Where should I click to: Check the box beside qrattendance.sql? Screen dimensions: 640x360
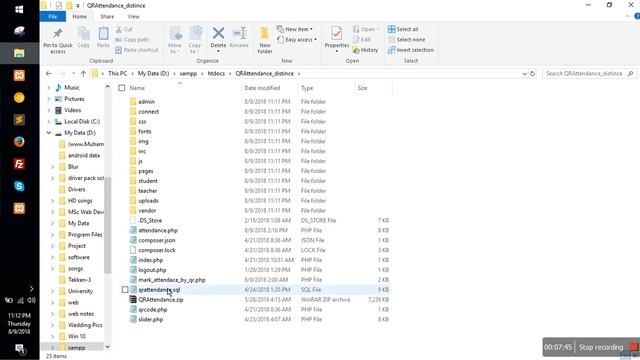(125, 289)
